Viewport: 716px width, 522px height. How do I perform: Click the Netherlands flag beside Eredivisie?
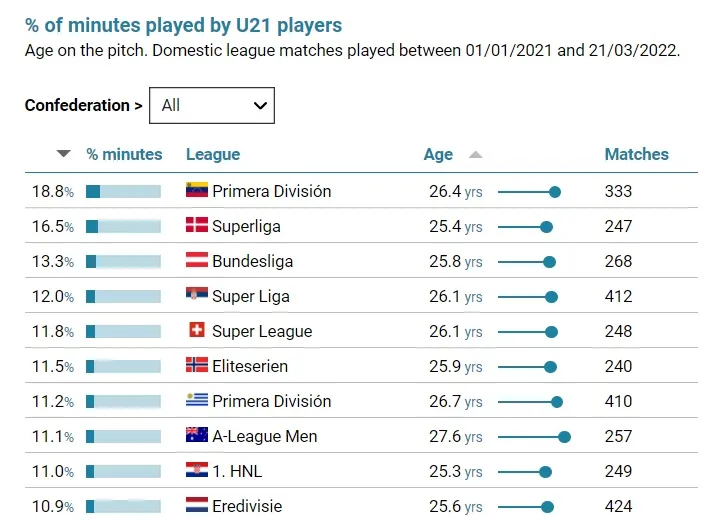click(x=197, y=505)
